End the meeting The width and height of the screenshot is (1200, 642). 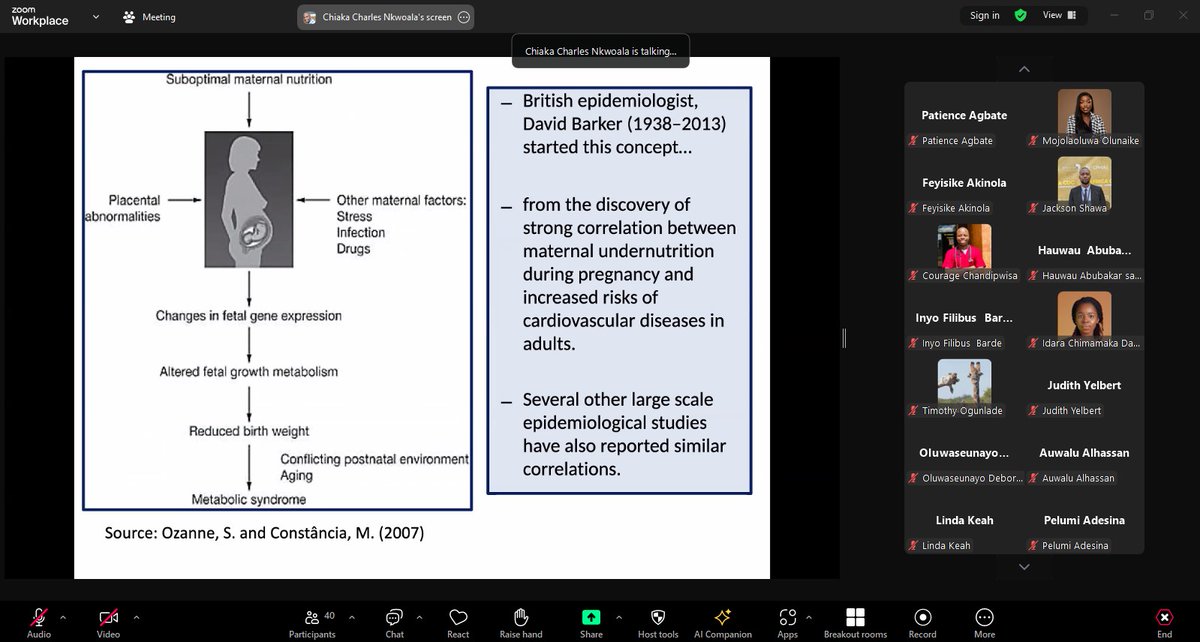[x=1164, y=622]
